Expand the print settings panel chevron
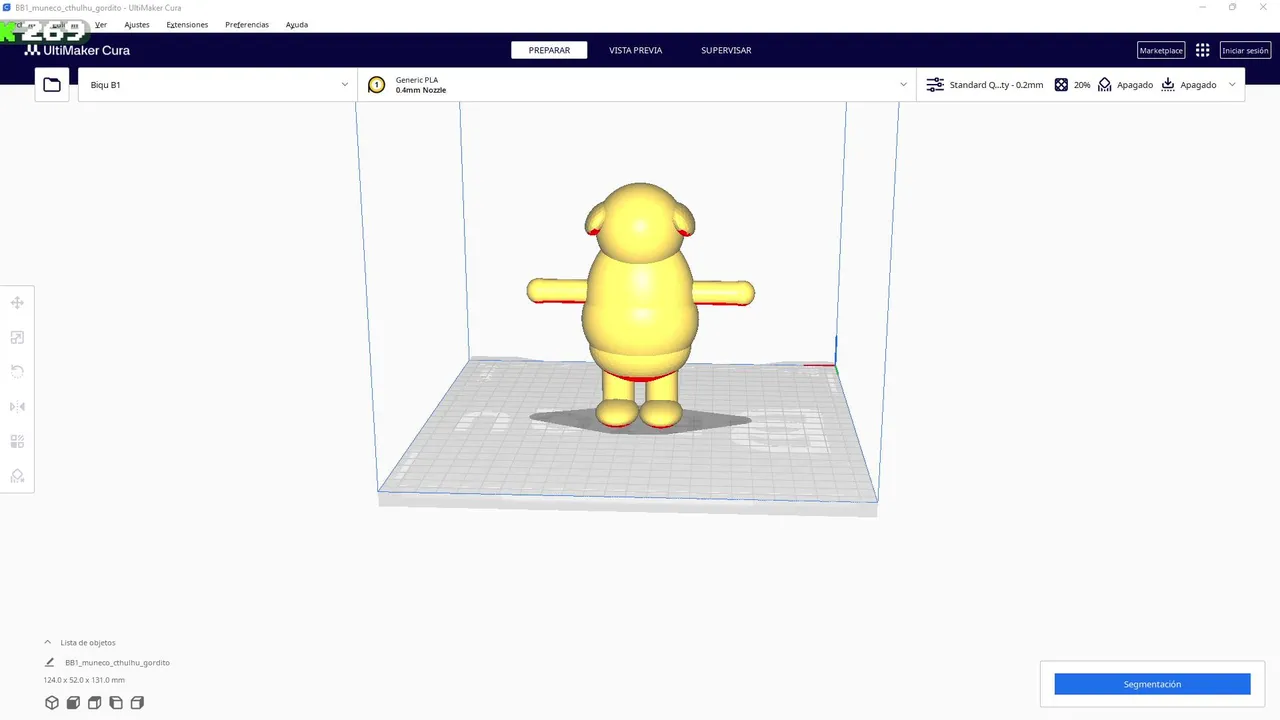Image resolution: width=1280 pixels, height=720 pixels. [x=1232, y=85]
